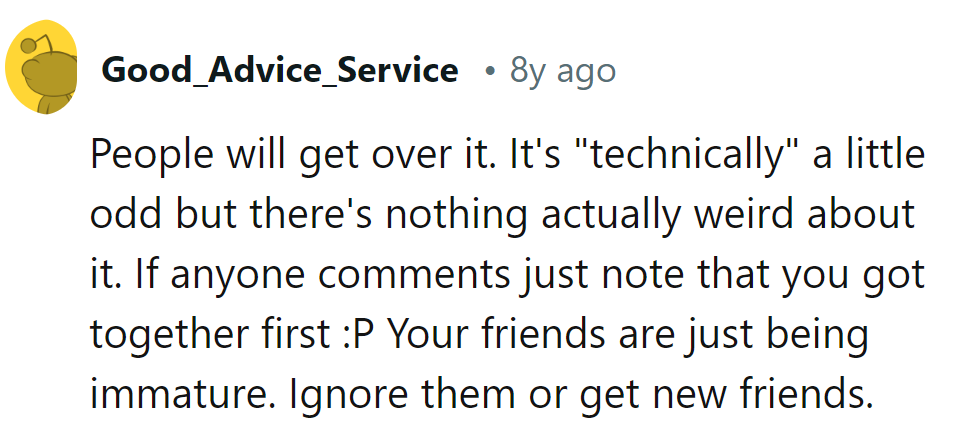970x426 pixels.
Task: Click the dot separator before the timestamp
Action: click(487, 71)
